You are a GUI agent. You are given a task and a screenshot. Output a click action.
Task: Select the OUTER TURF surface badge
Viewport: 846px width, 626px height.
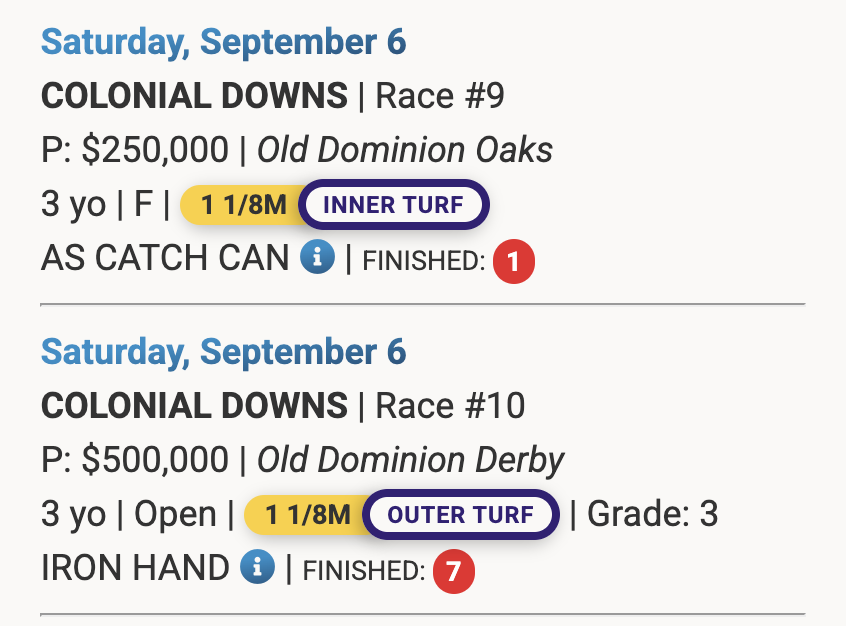point(459,515)
